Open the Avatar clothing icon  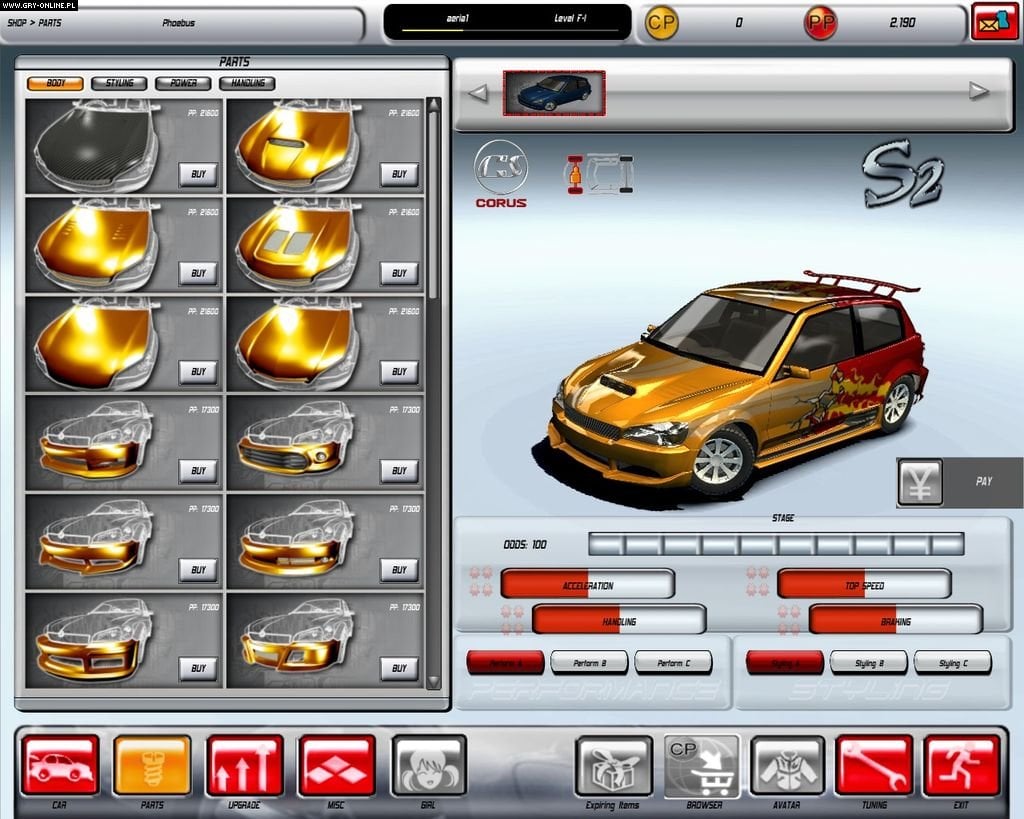789,766
